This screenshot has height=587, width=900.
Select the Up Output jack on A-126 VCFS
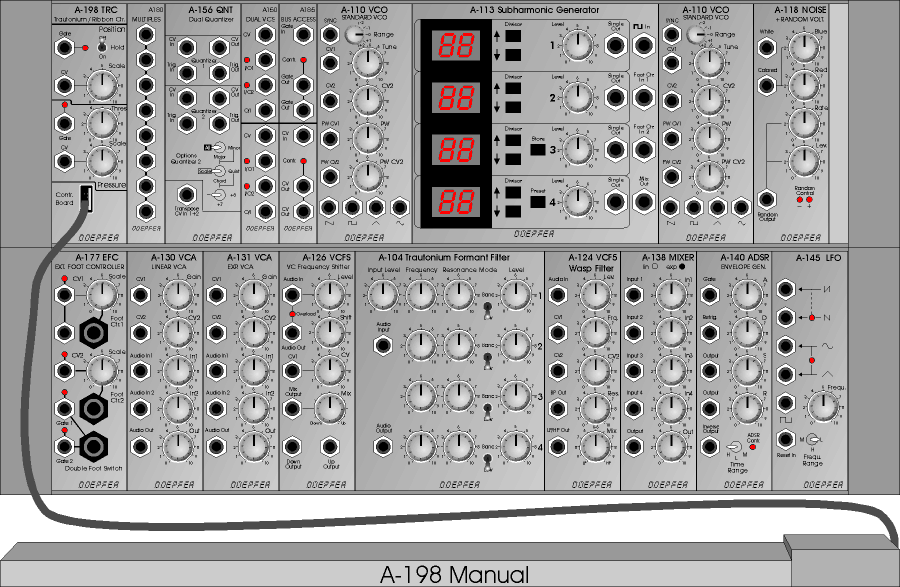click(329, 446)
